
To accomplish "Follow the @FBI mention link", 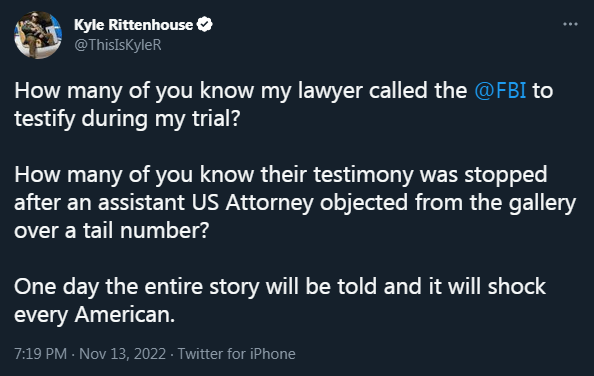I will pos(500,90).
